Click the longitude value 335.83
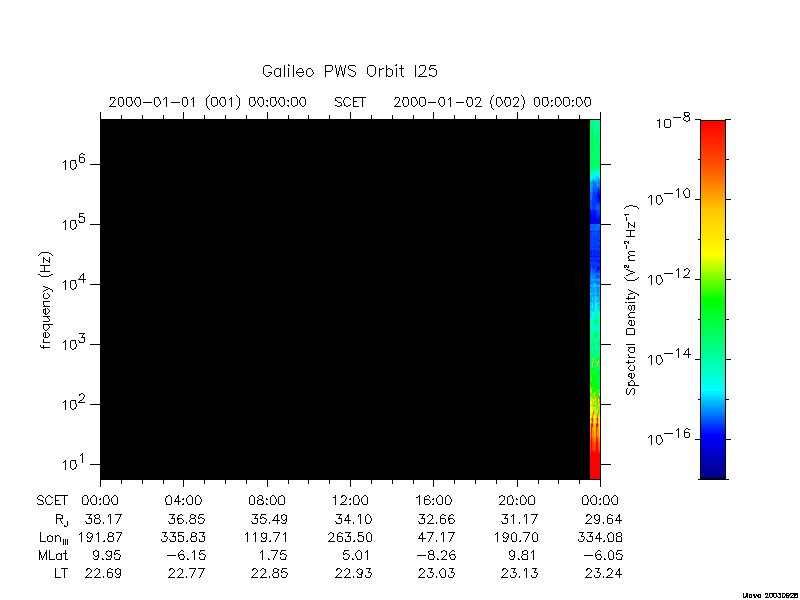Screen dimensions: 800x600 pyautogui.click(x=183, y=537)
